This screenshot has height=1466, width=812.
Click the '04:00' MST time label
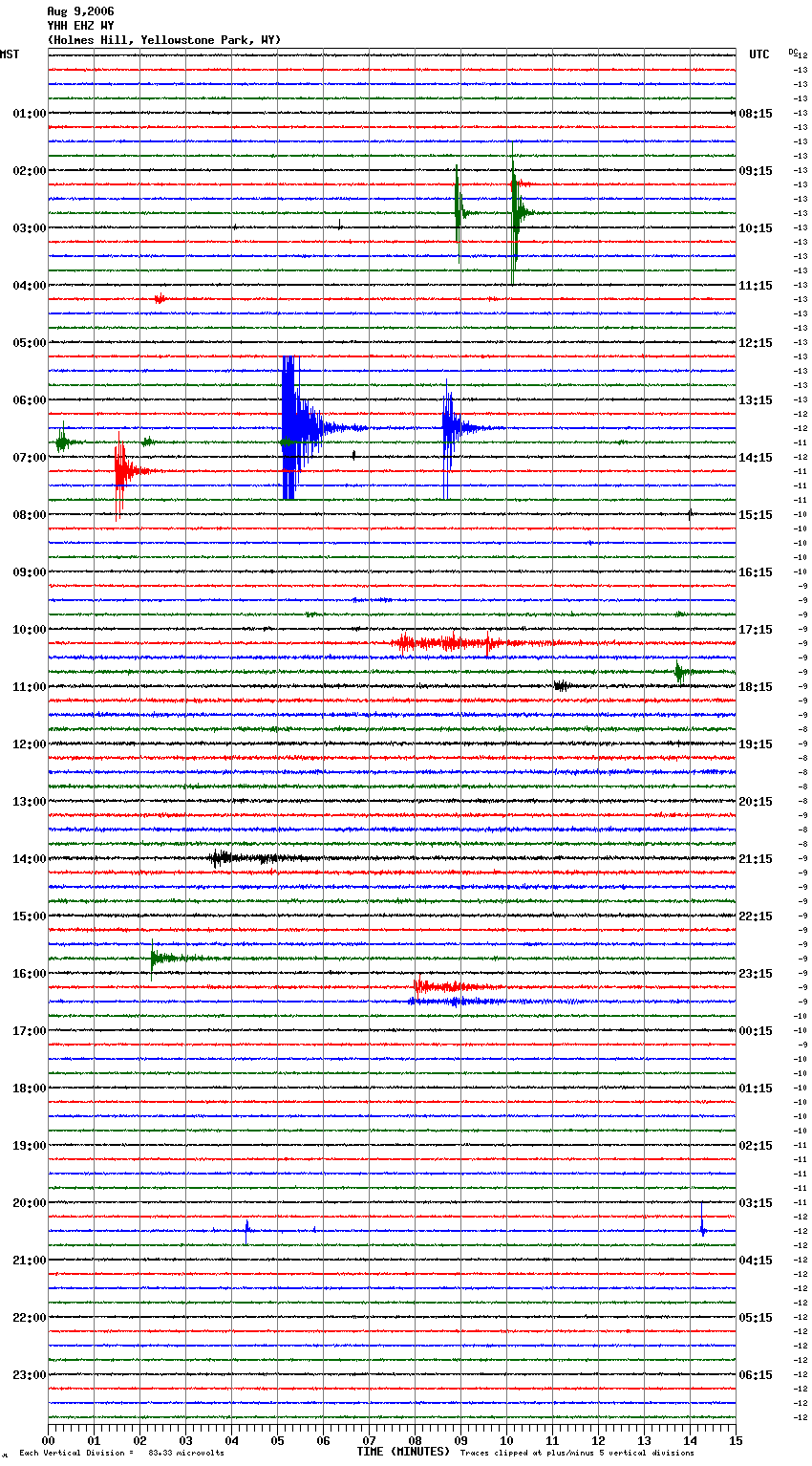[x=29, y=285]
